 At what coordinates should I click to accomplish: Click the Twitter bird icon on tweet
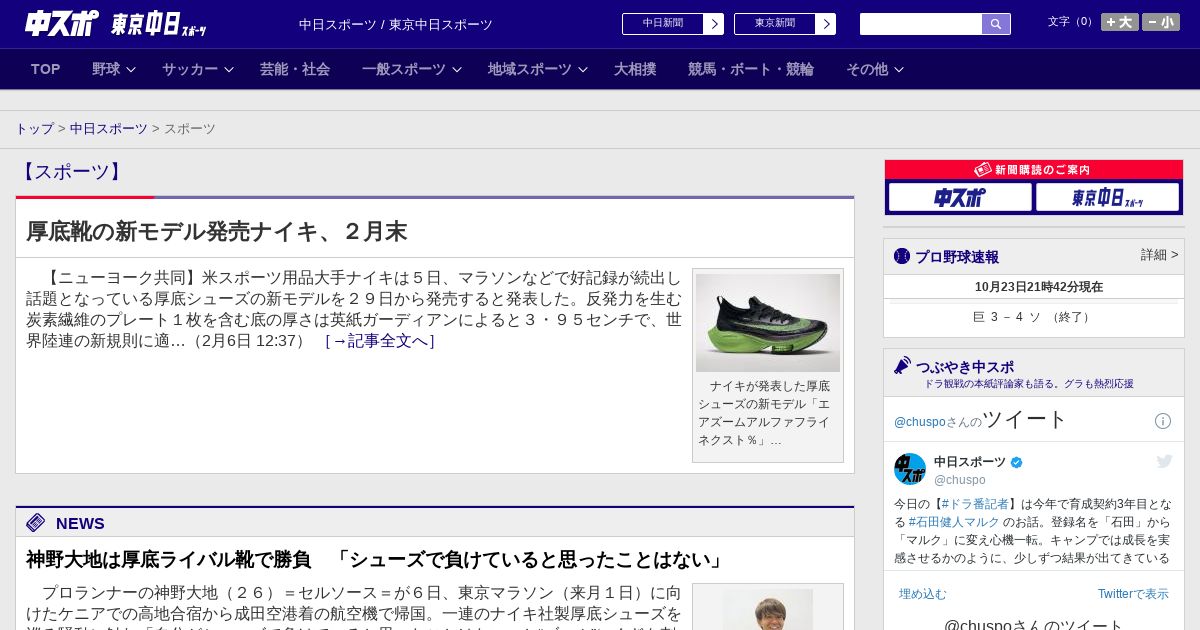[x=1164, y=461]
